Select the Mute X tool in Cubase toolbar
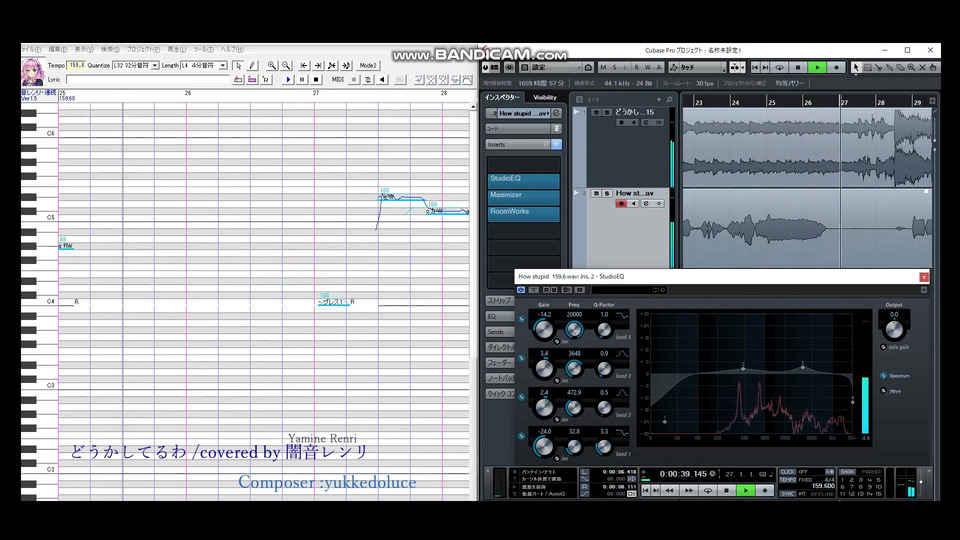The height and width of the screenshot is (540, 960). coord(922,67)
